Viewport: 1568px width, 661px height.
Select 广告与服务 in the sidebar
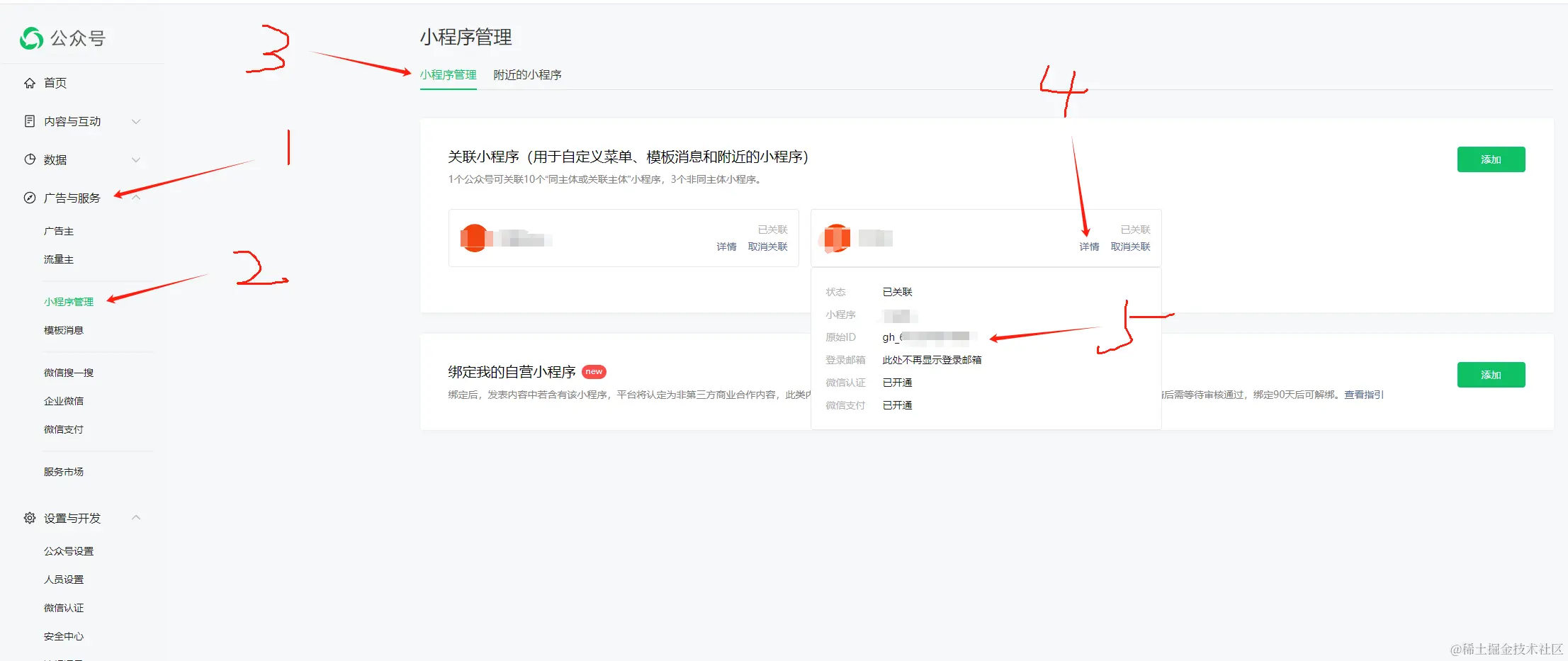[72, 198]
